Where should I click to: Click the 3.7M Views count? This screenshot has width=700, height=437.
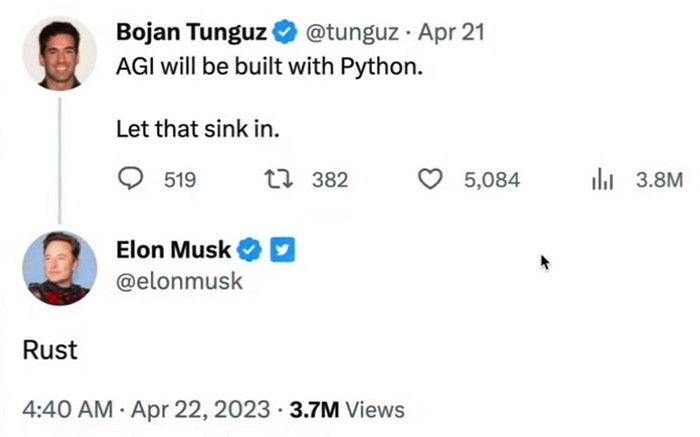[x=347, y=410]
